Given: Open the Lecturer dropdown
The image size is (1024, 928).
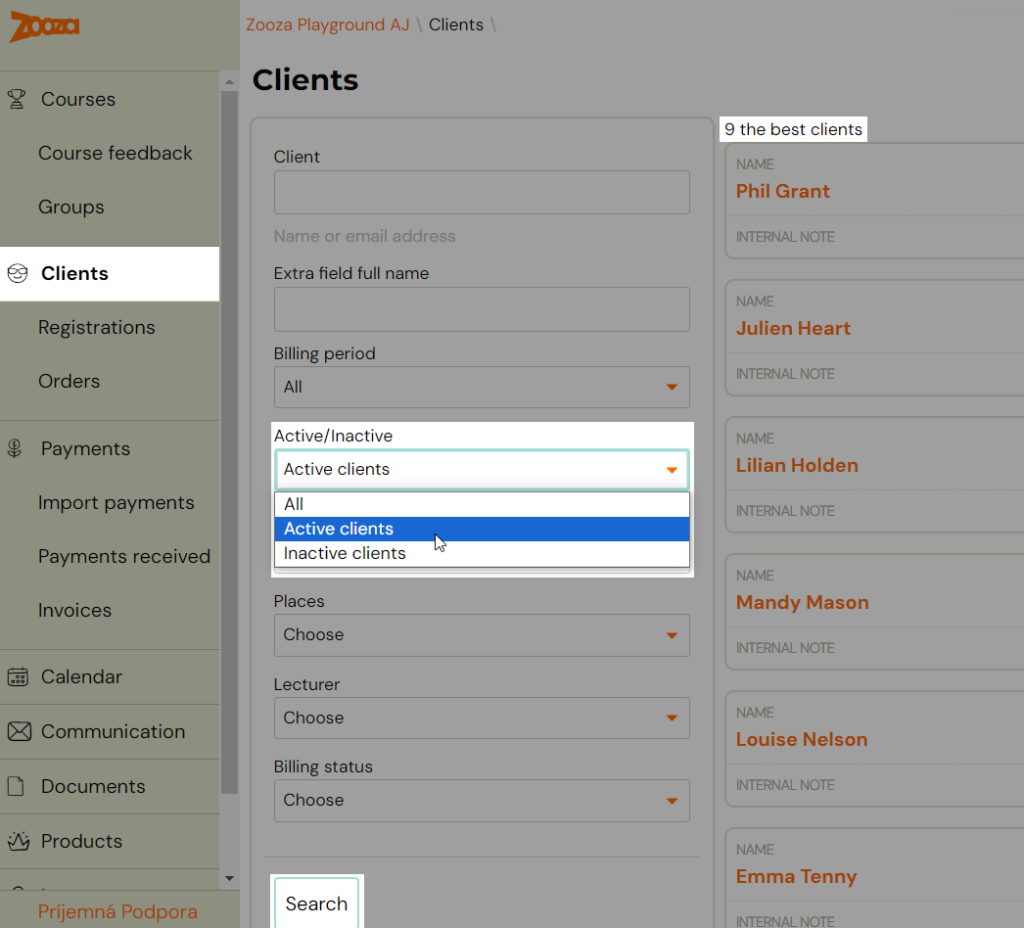Looking at the screenshot, I should click(481, 718).
